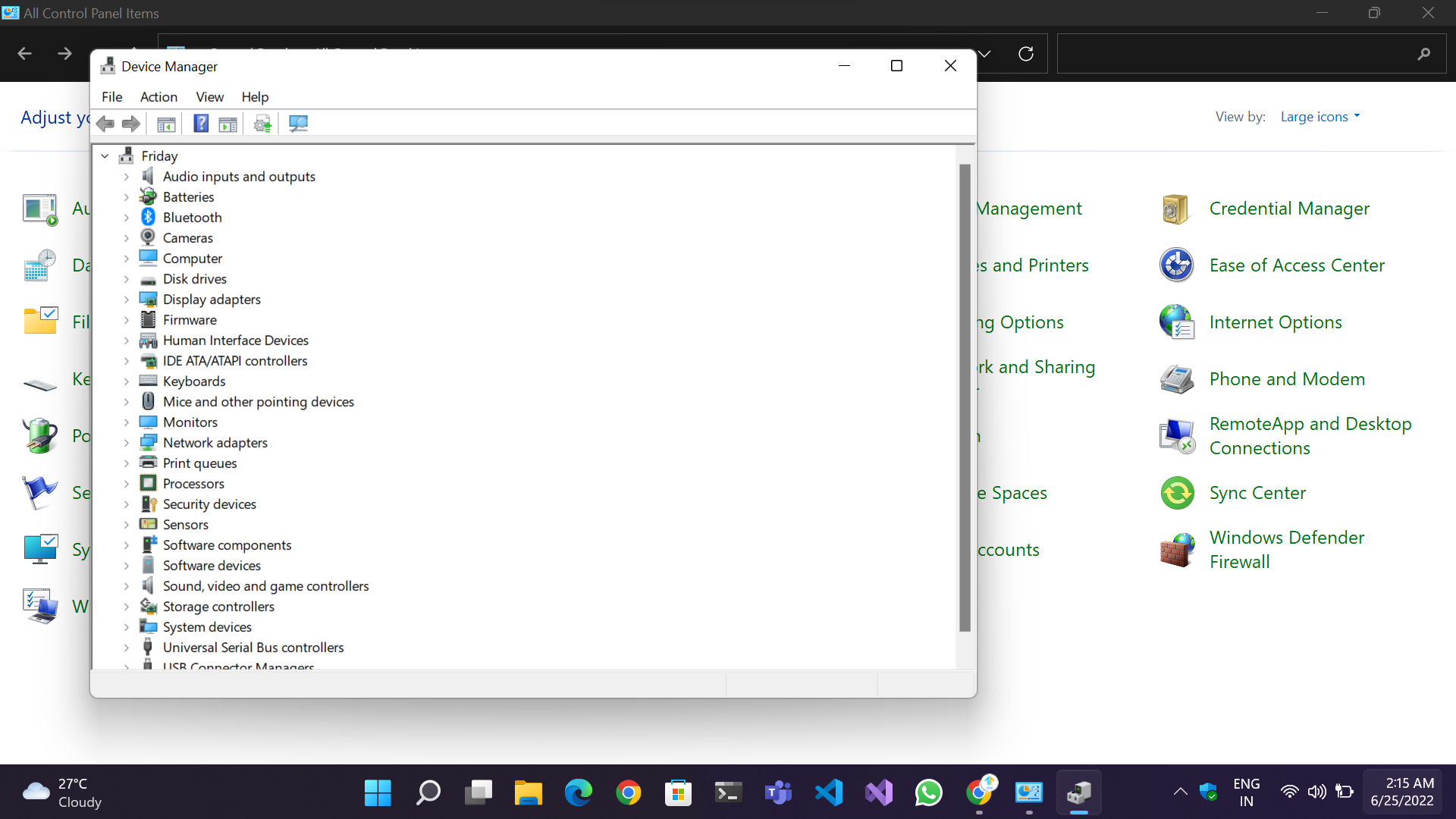Image resolution: width=1456 pixels, height=819 pixels.
Task: Click the Properties toolbar icon
Action: pyautogui.click(x=166, y=124)
